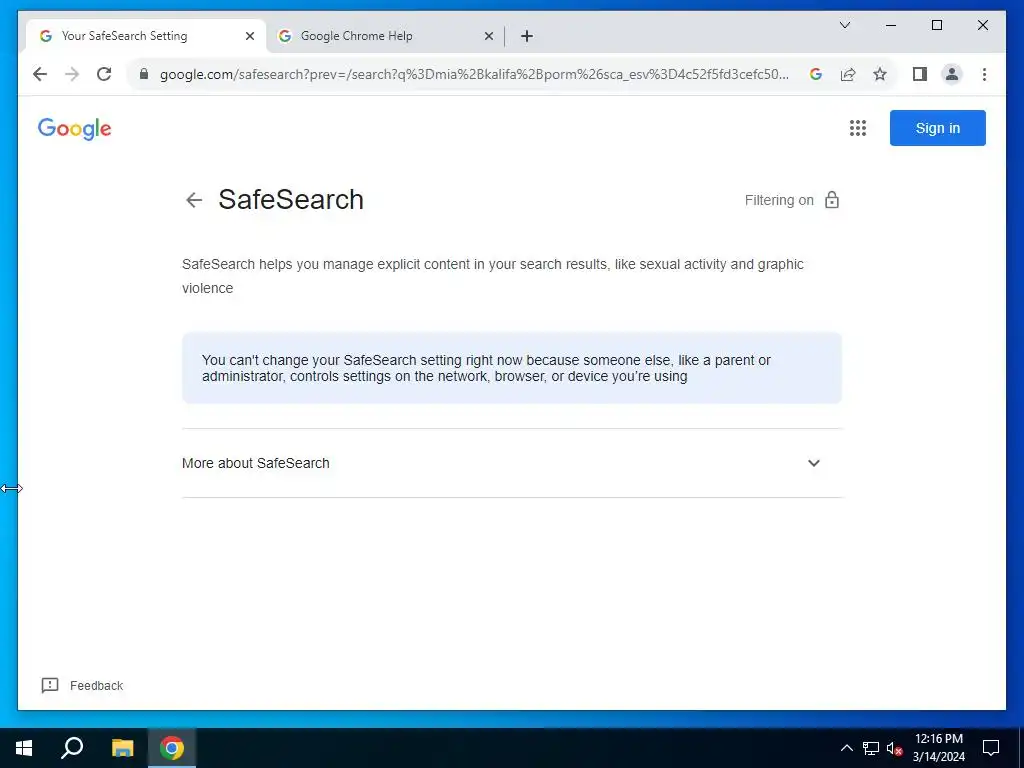Click the can't change SafeSearch setting notice
Screen dimensions: 1024x768
[x=511, y=368]
